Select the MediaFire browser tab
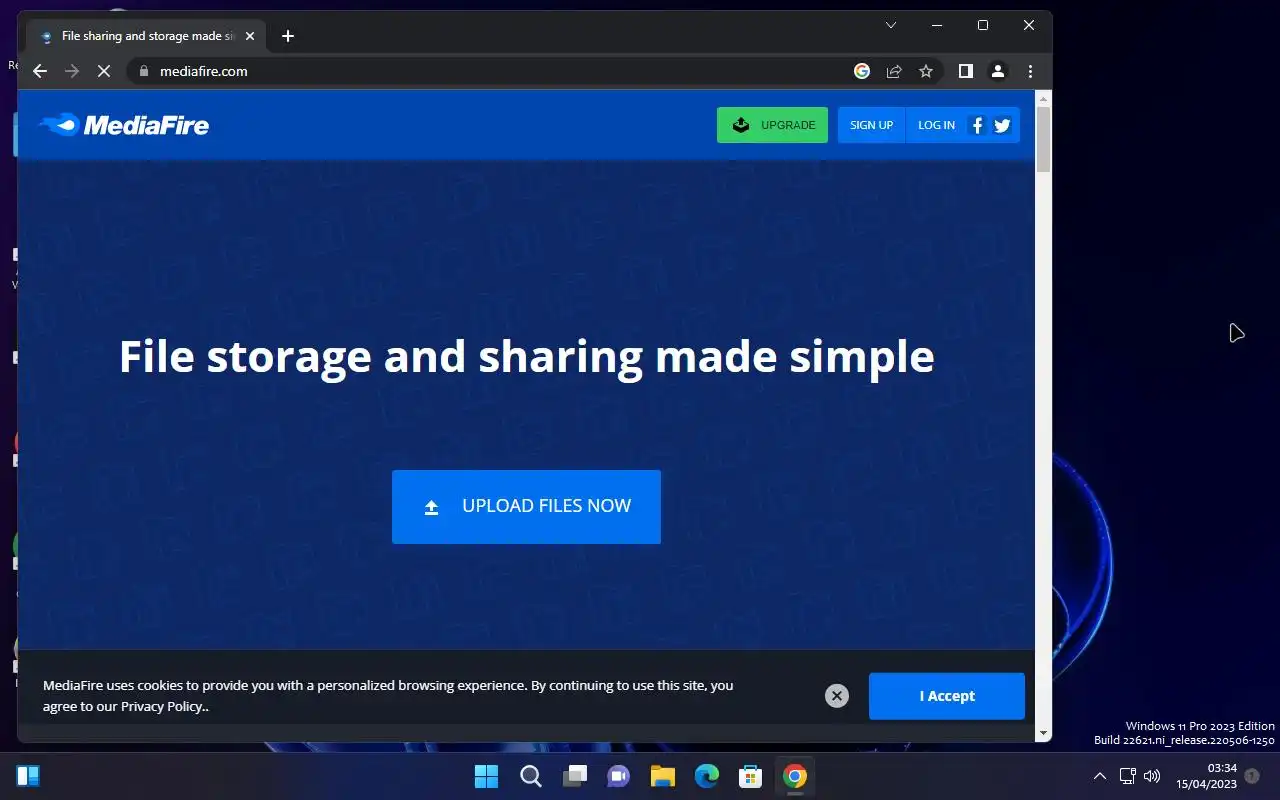Image resolution: width=1280 pixels, height=800 pixels. pos(146,36)
